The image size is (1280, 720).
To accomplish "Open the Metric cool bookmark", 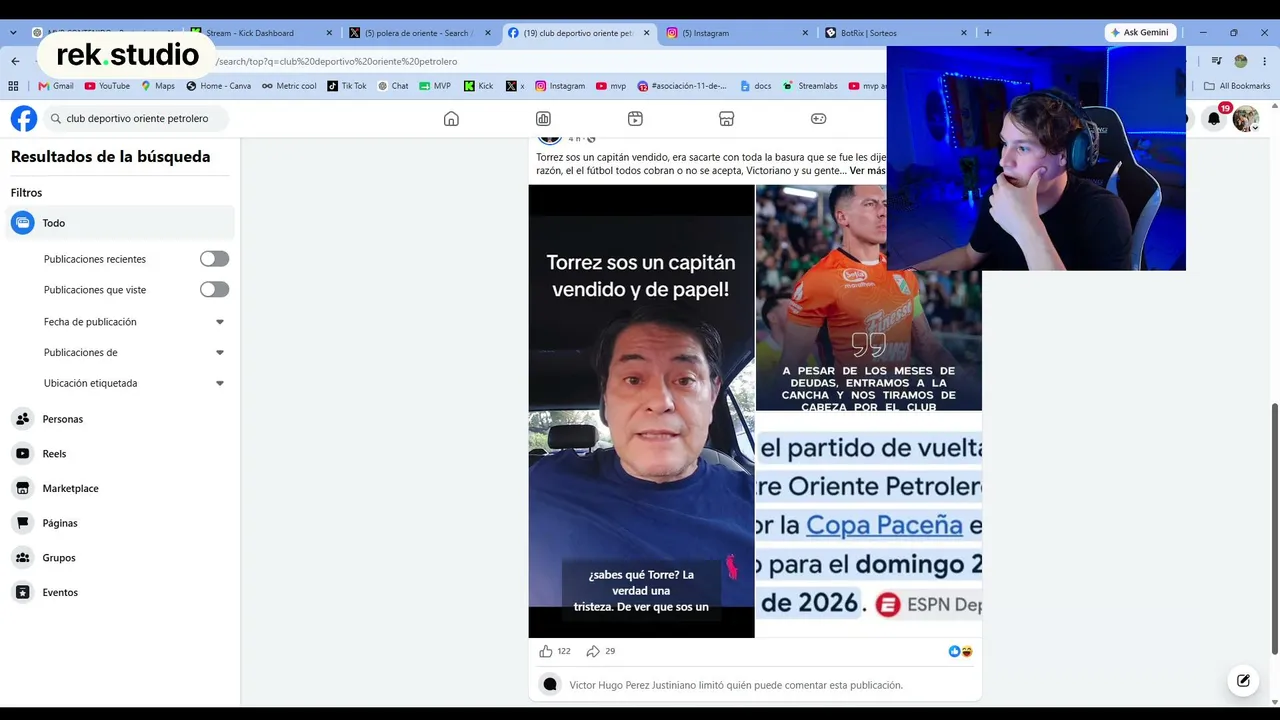I will 289,86.
